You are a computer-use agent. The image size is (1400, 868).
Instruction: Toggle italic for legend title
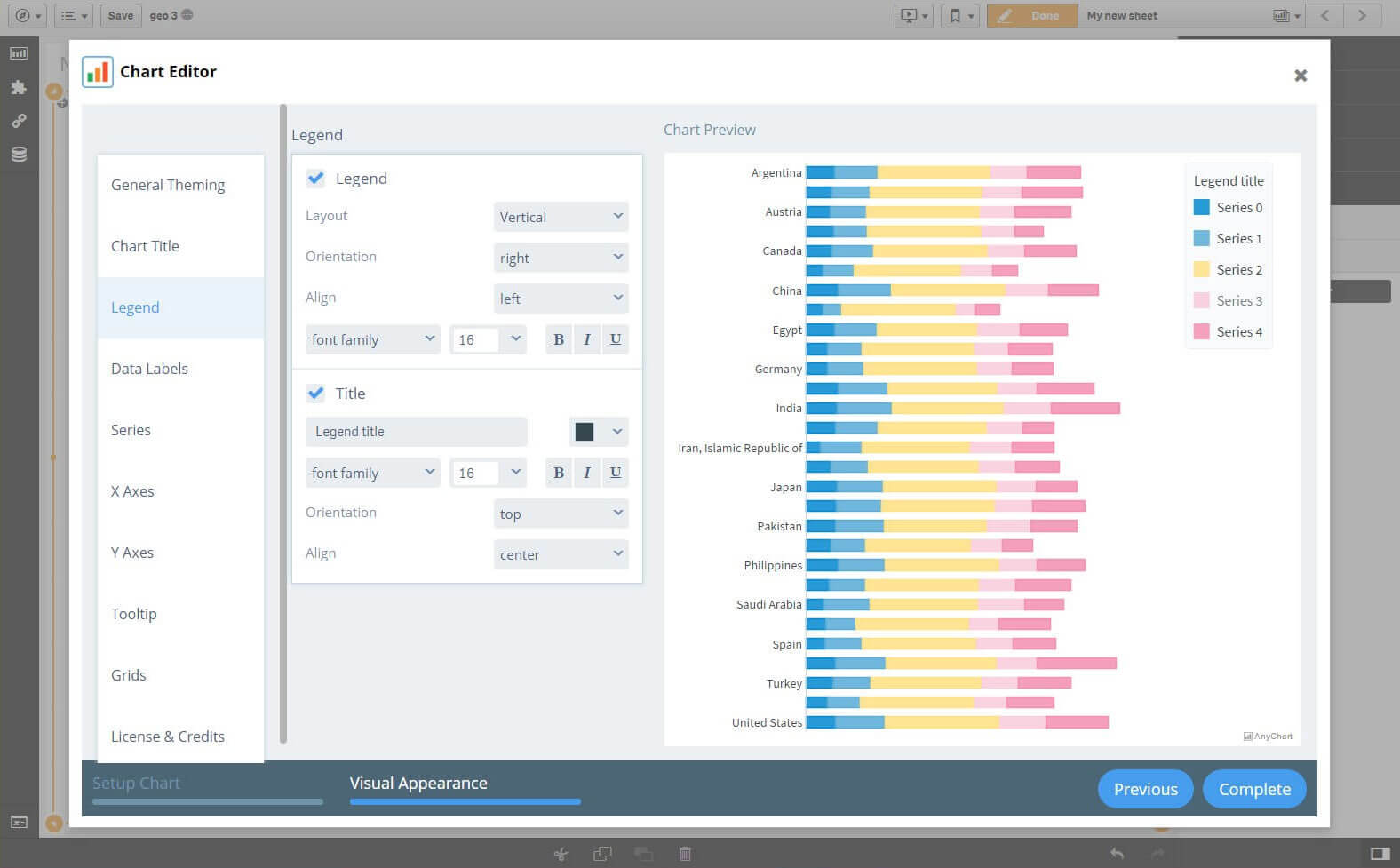click(x=587, y=473)
